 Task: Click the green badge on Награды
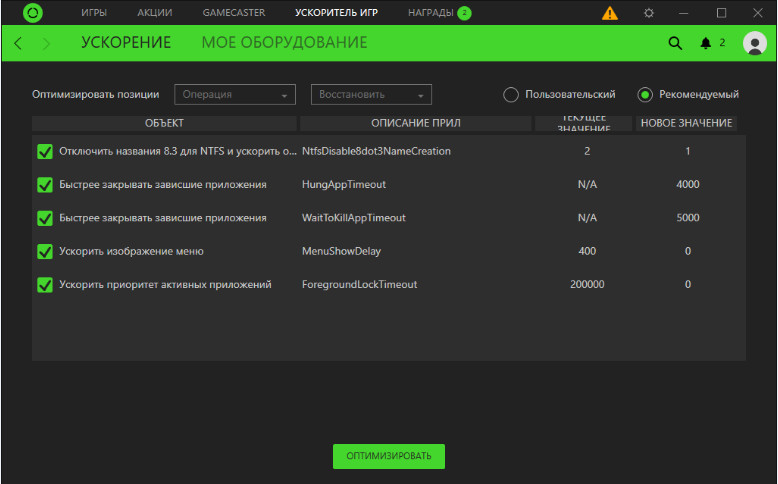pyautogui.click(x=464, y=13)
